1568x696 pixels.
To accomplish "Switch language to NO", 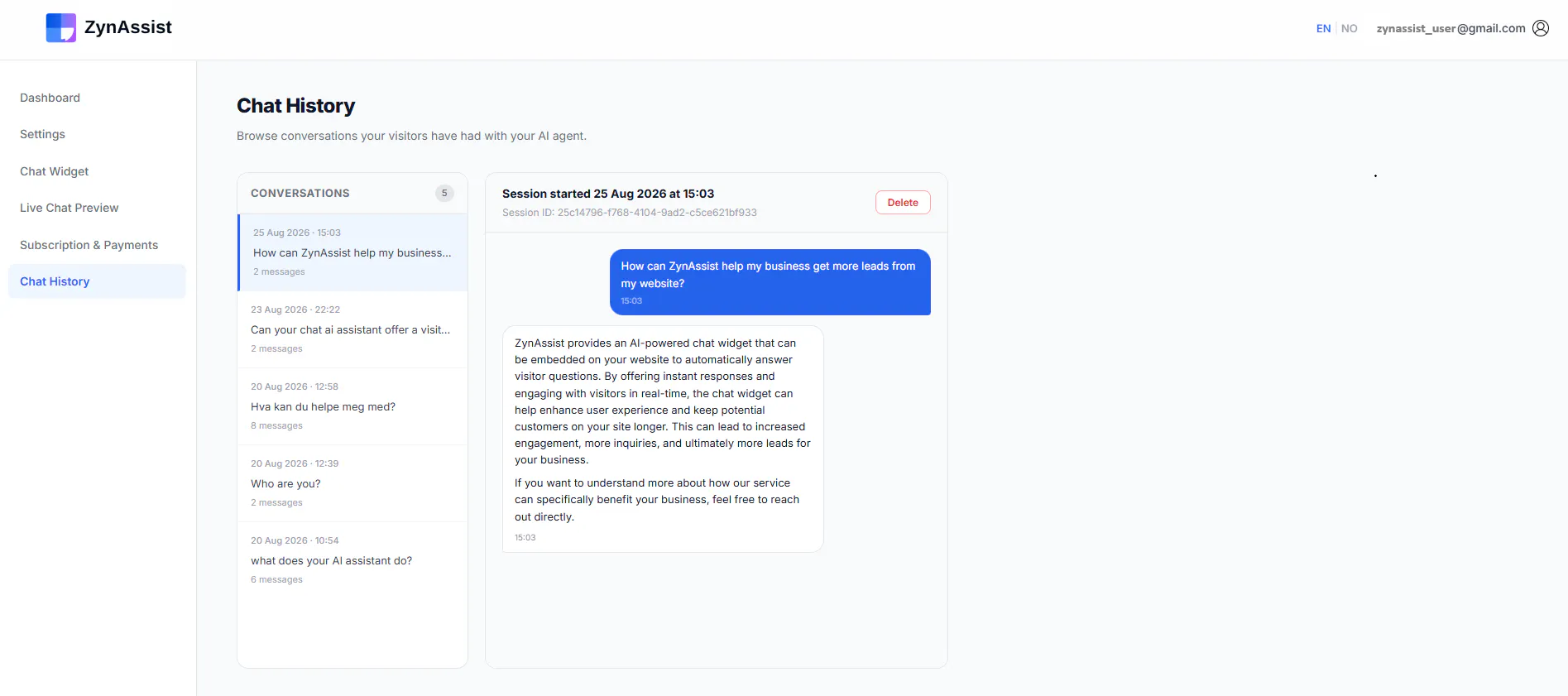I will pos(1349,28).
